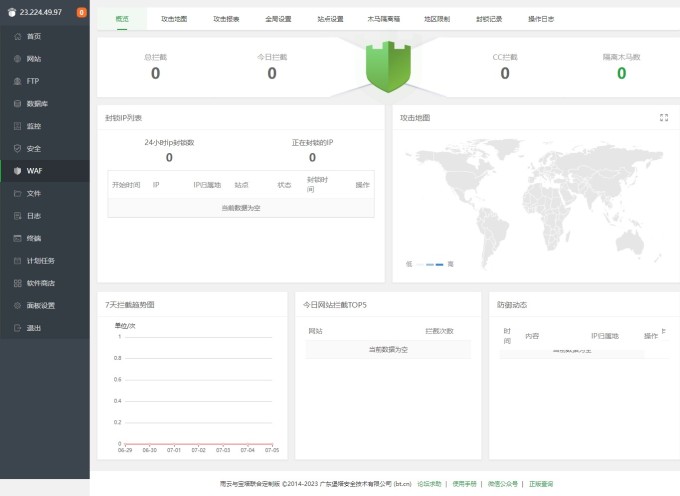Viewport: 680px width, 496px height.
Task: Click the 退出 logout icon
Action: [17, 328]
